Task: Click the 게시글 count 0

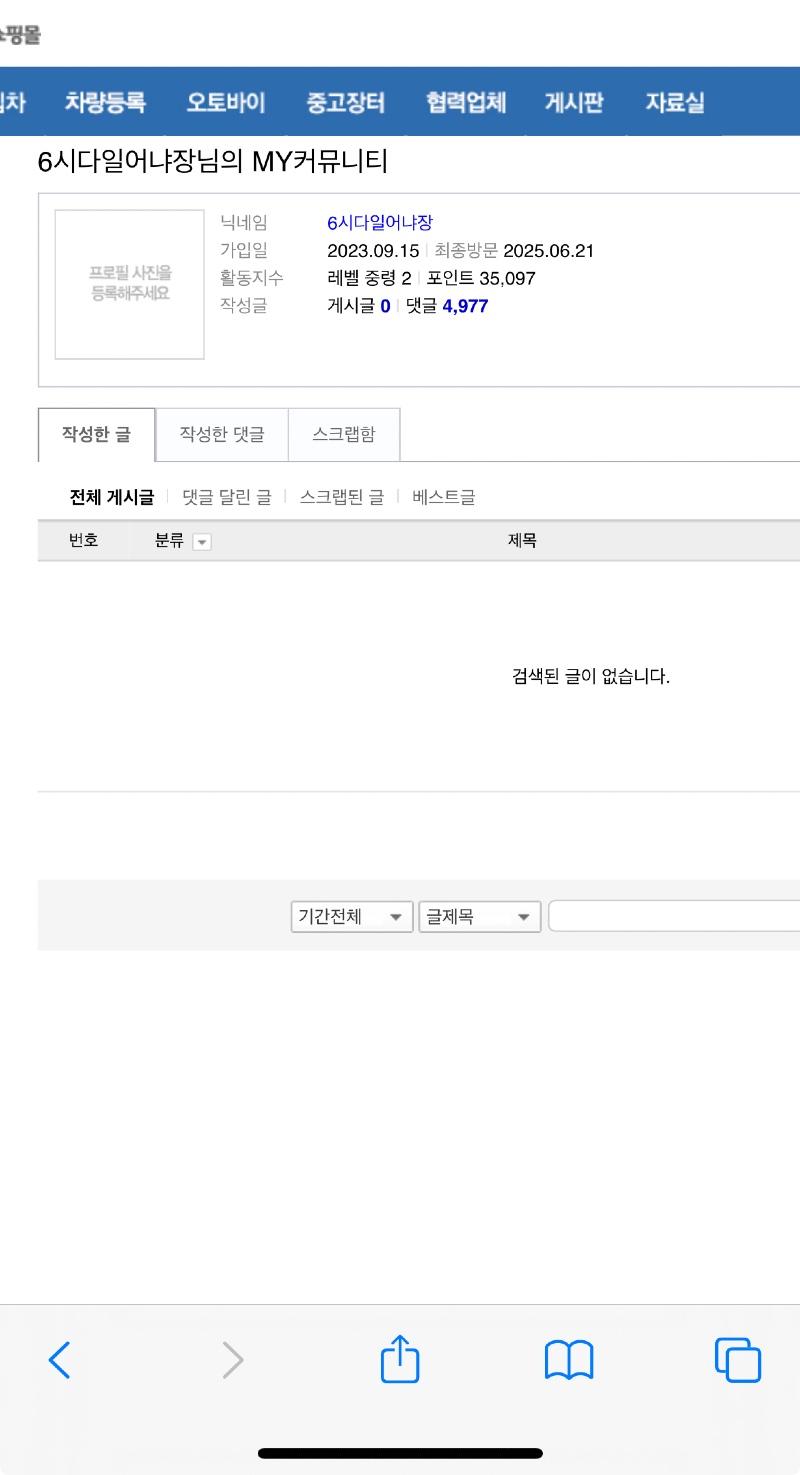Action: click(386, 306)
